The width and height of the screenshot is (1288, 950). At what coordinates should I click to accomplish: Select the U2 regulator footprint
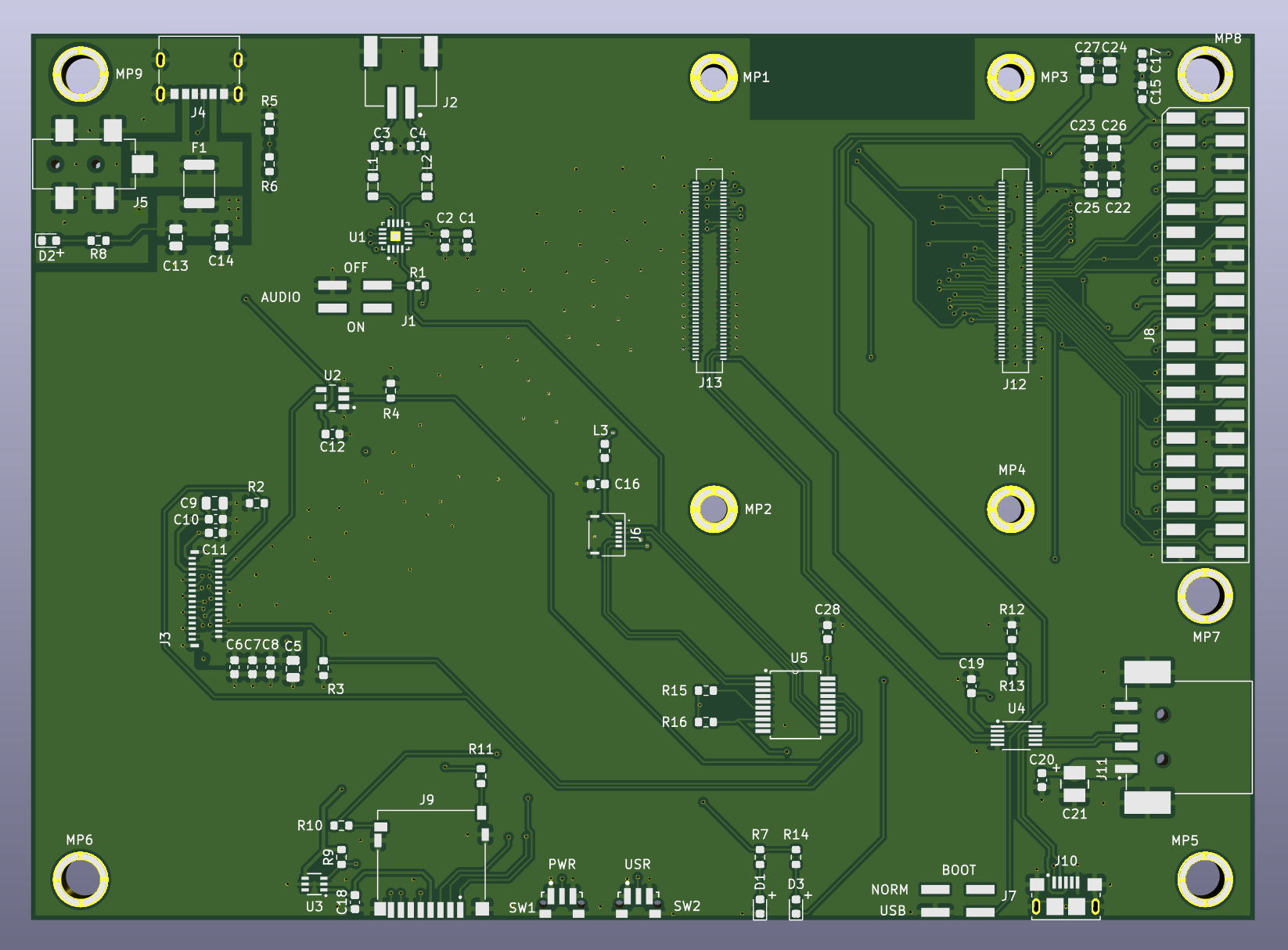click(x=333, y=398)
